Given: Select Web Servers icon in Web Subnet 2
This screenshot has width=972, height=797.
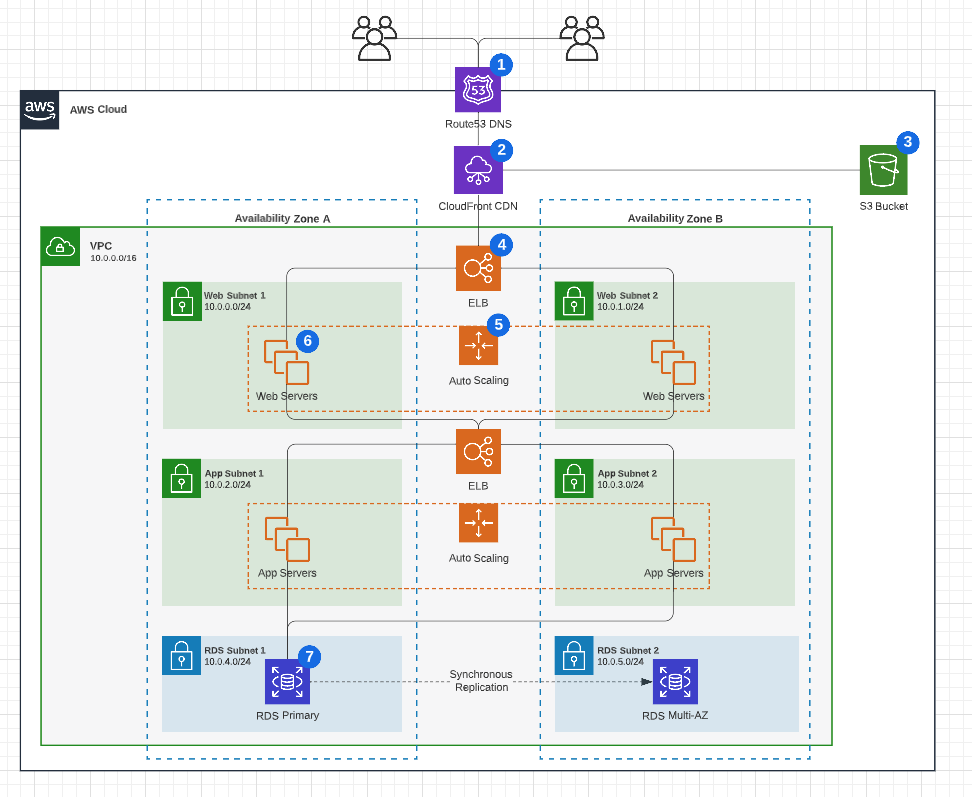Looking at the screenshot, I should (x=673, y=363).
